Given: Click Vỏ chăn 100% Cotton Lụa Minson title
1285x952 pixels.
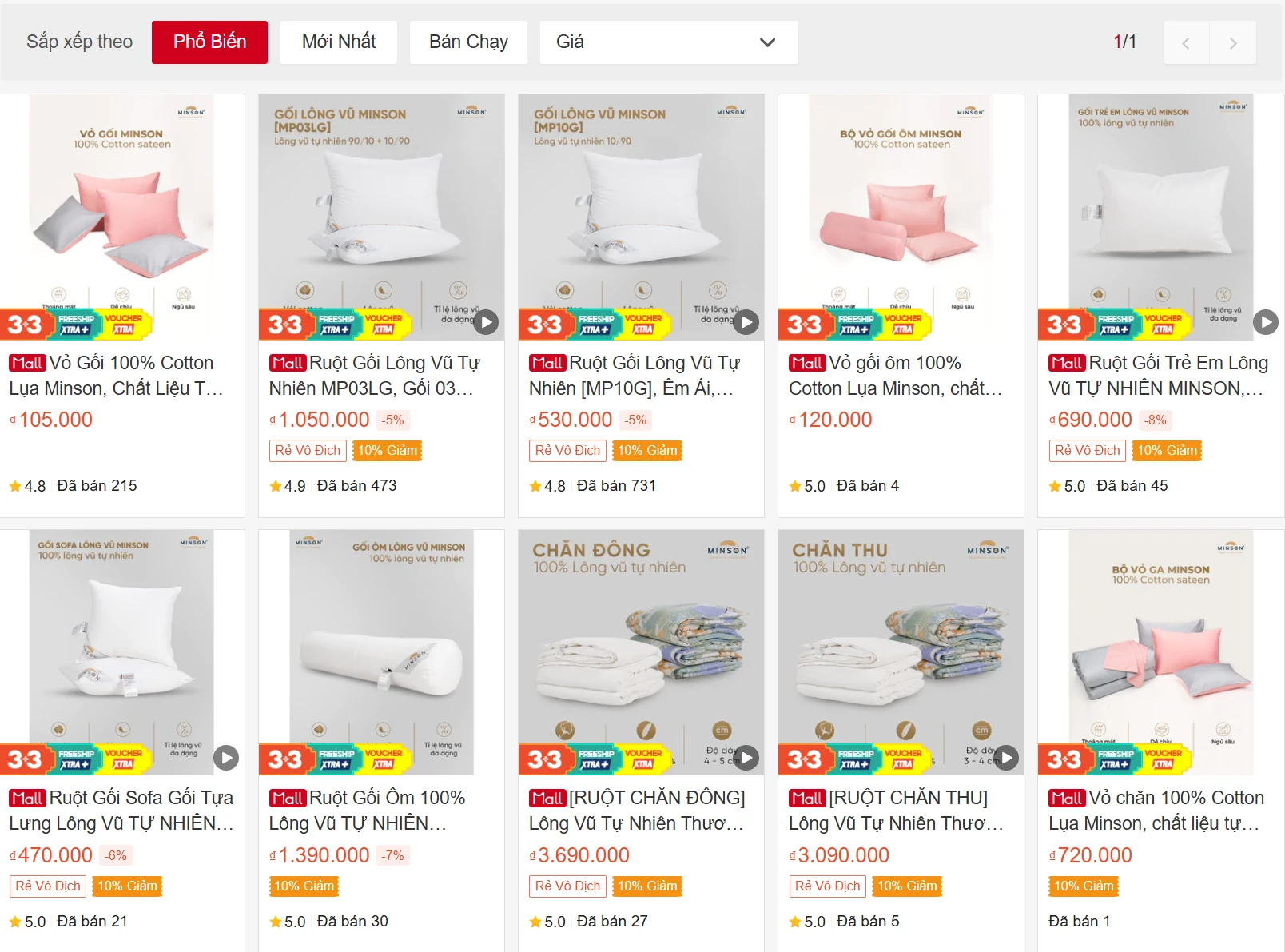Looking at the screenshot, I should coord(1156,811).
